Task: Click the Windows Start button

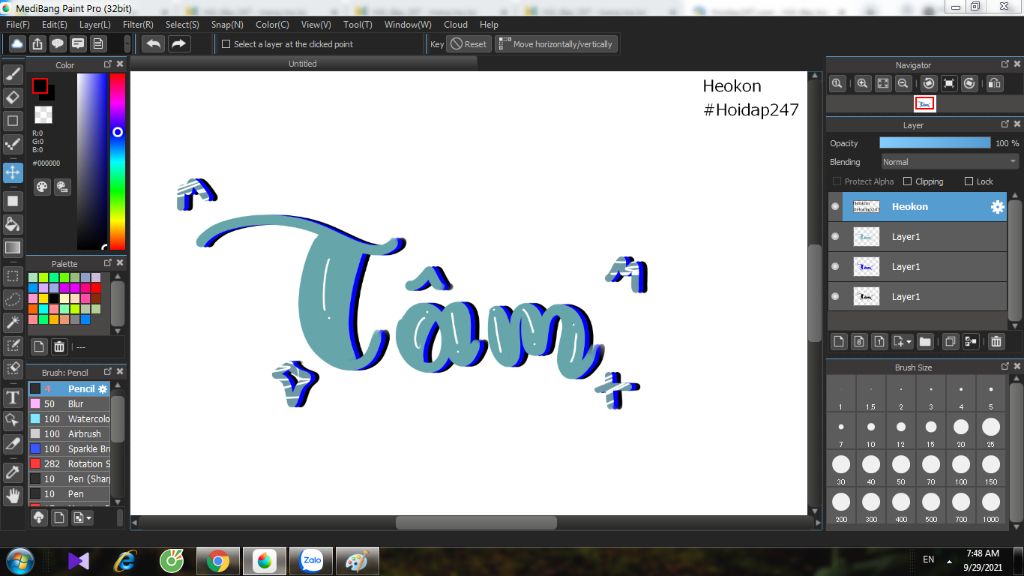Action: pyautogui.click(x=19, y=561)
